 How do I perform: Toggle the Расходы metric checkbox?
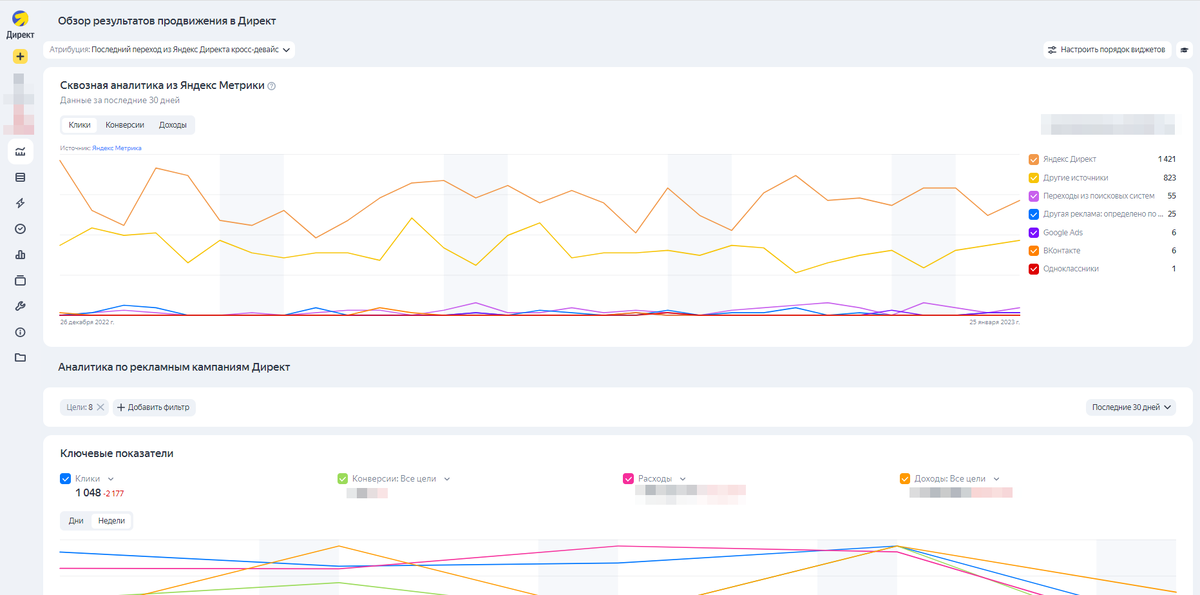point(628,479)
